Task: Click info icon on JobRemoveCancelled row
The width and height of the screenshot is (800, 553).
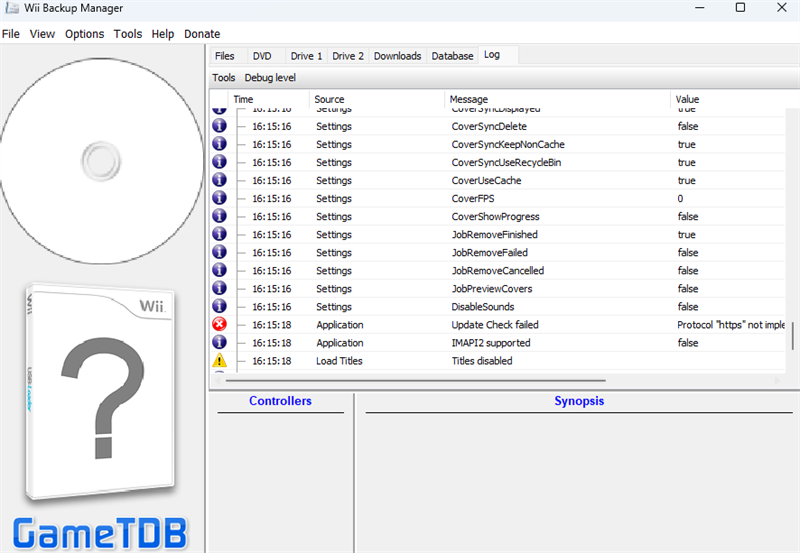Action: point(219,270)
